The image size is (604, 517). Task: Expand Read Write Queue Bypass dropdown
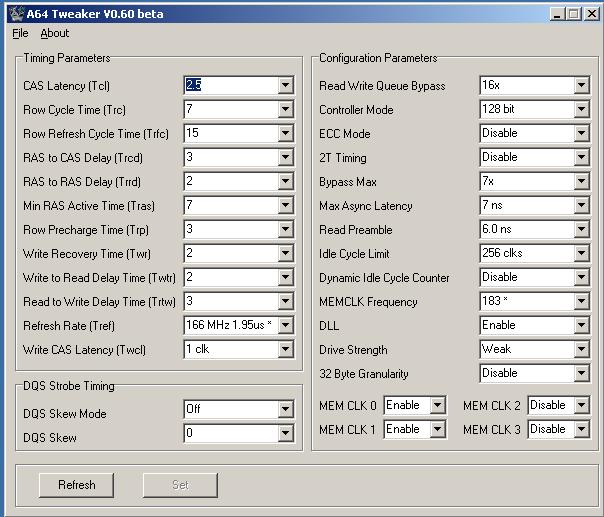[x=581, y=85]
